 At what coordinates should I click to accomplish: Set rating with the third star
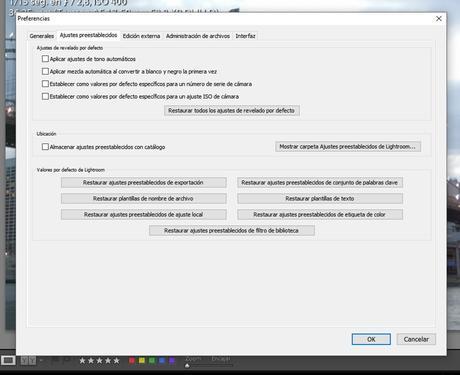[x=99, y=360]
